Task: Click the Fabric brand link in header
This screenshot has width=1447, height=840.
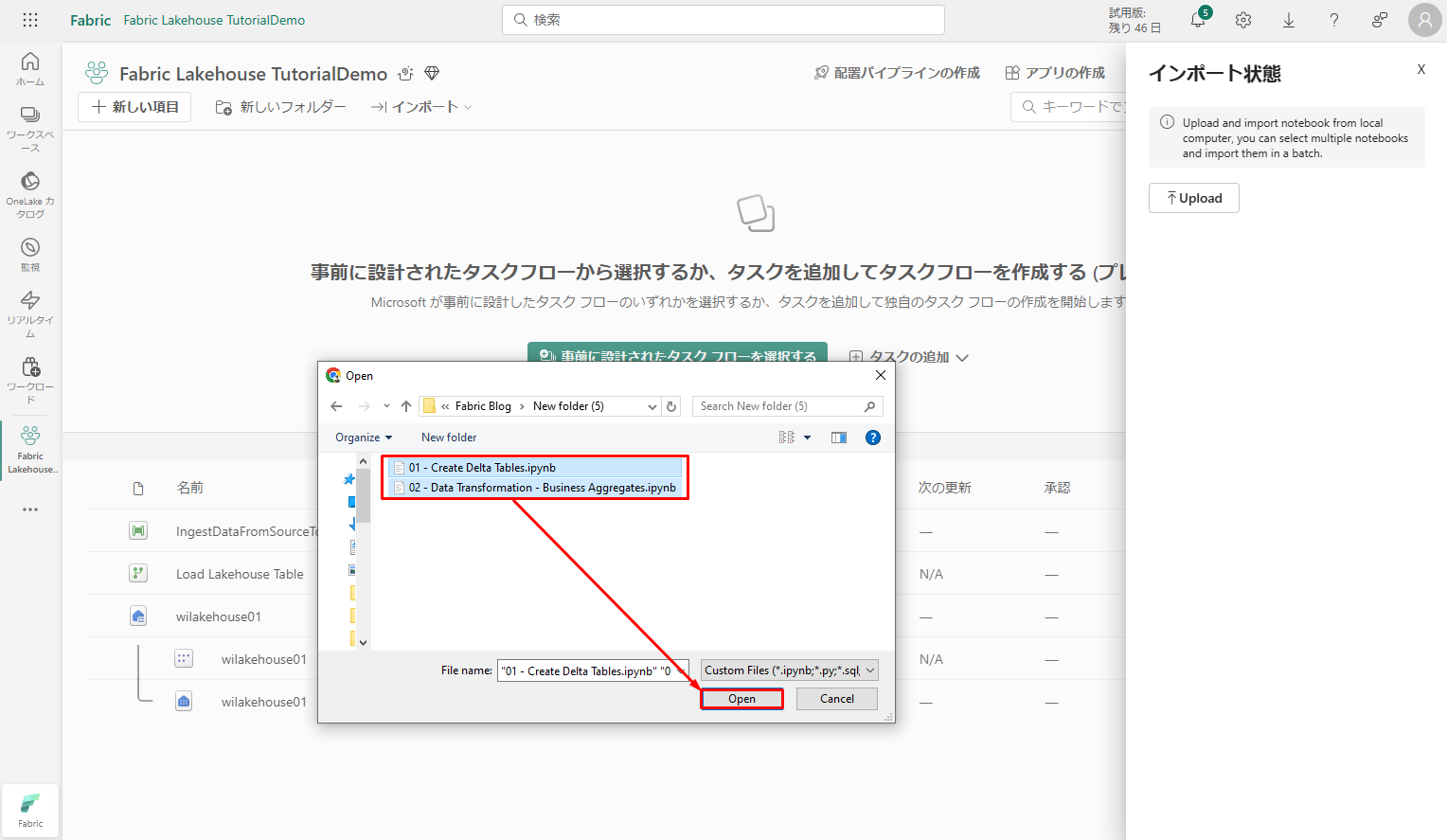Action: click(x=90, y=20)
